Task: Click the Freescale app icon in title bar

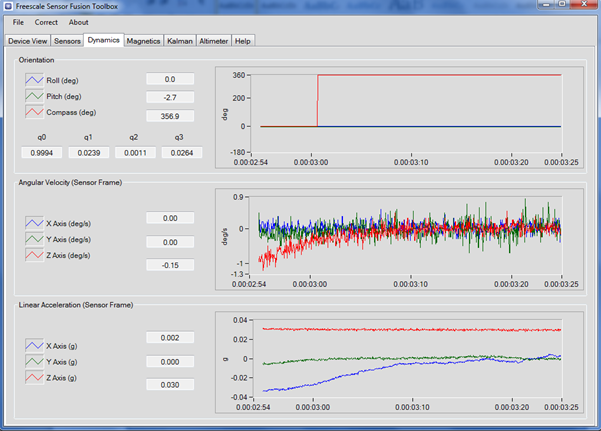Action: pos(8,6)
